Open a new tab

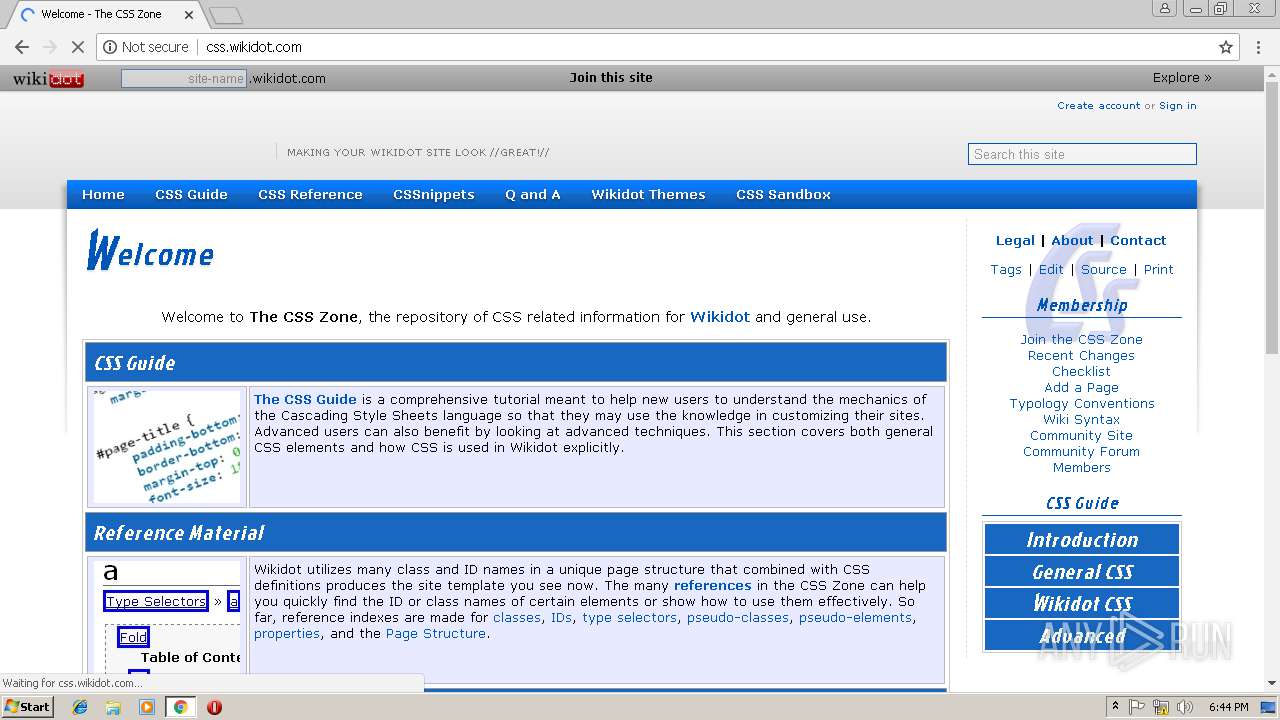pyautogui.click(x=226, y=15)
